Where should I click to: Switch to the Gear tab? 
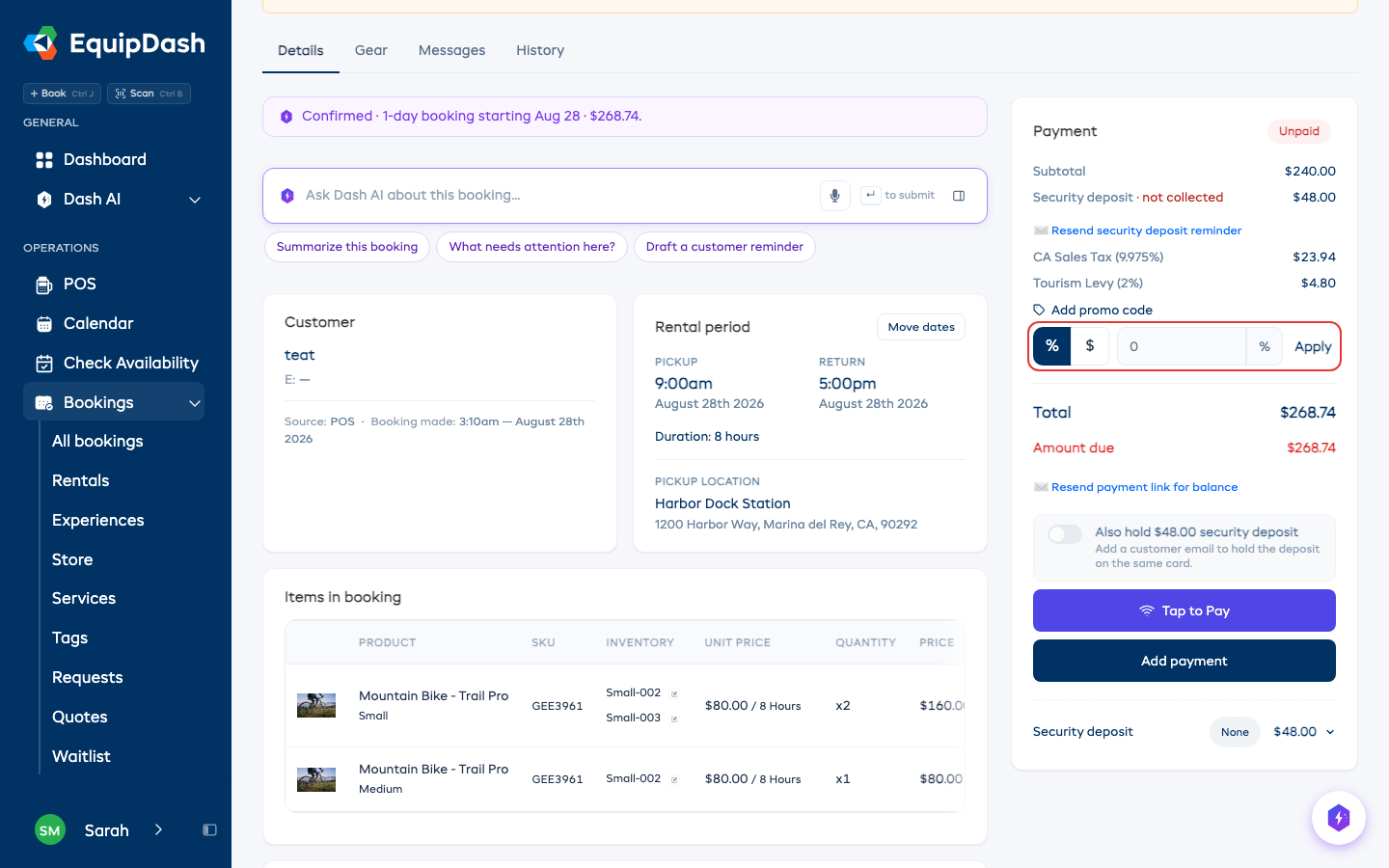[x=371, y=50]
